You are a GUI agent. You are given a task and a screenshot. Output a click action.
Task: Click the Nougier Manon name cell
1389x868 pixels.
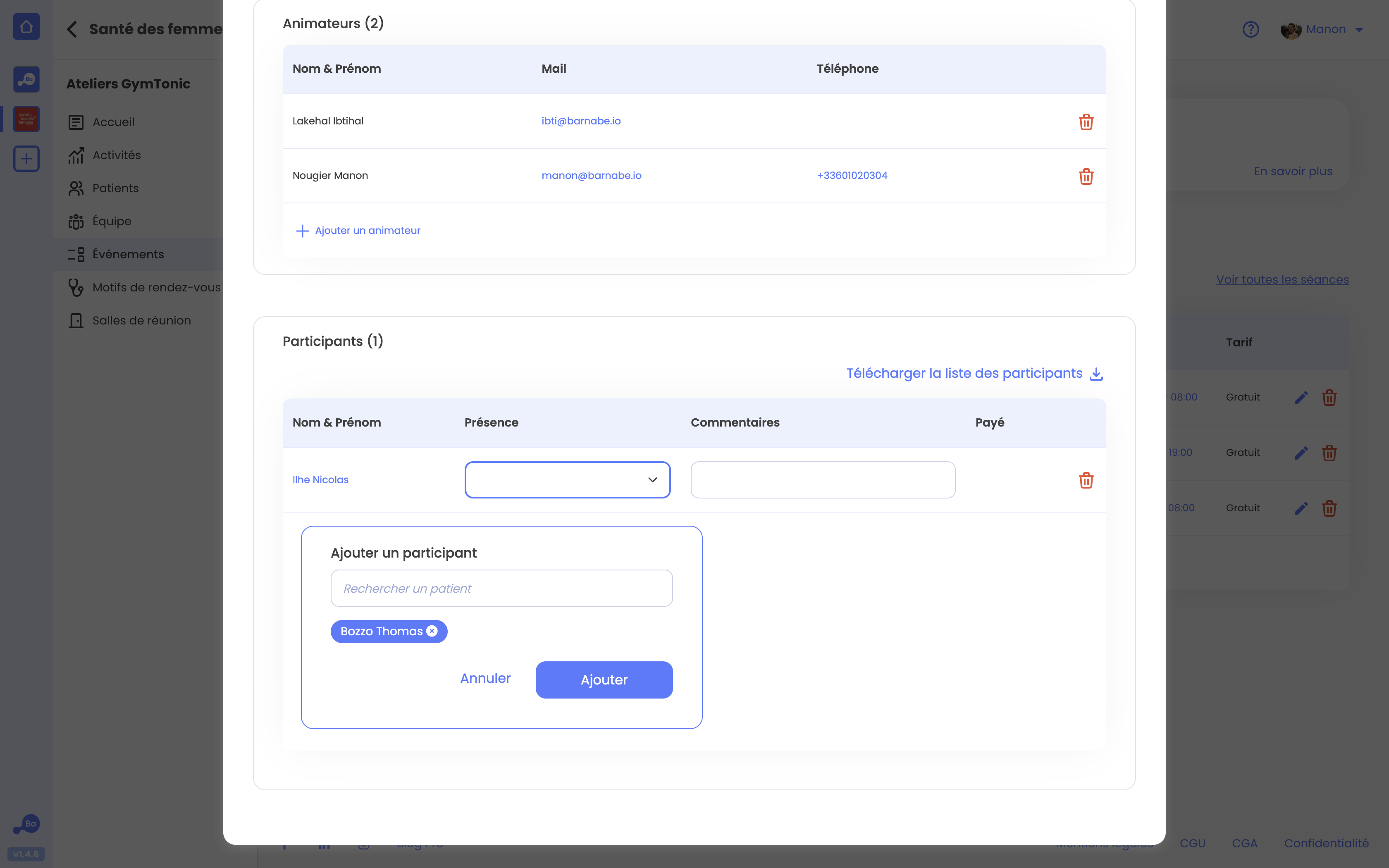click(330, 176)
